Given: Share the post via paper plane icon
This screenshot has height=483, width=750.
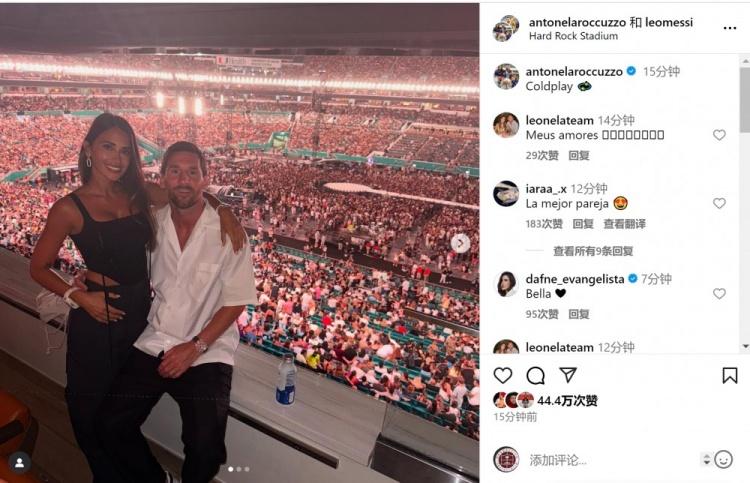Looking at the screenshot, I should pos(568,375).
